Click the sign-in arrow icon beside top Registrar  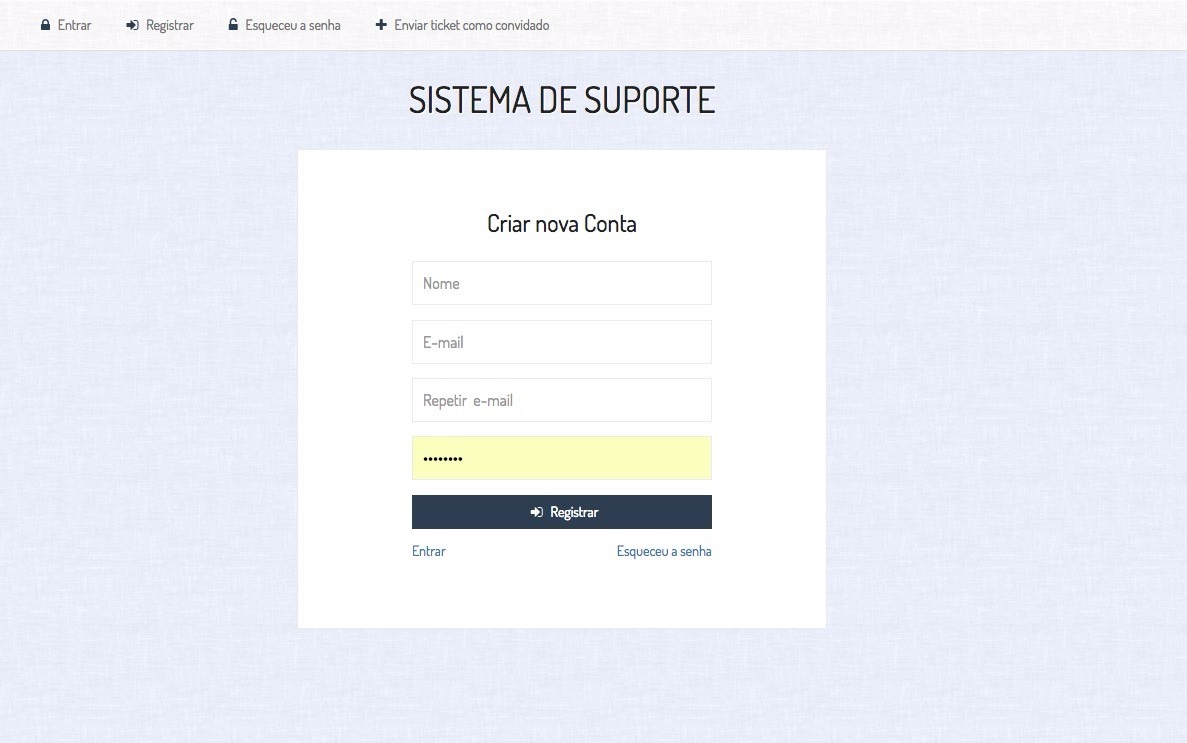pyautogui.click(x=132, y=25)
